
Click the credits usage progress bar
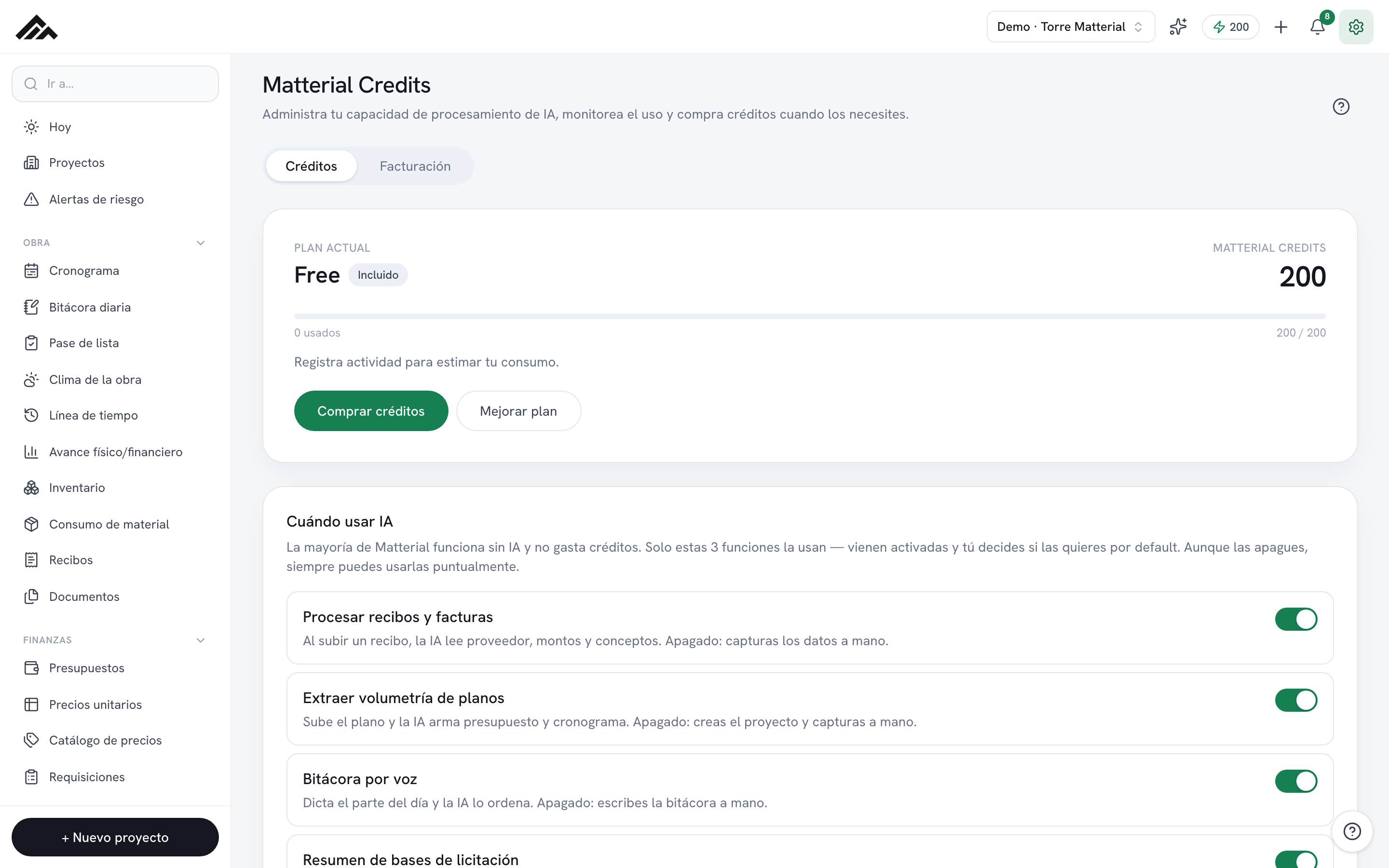click(x=810, y=316)
